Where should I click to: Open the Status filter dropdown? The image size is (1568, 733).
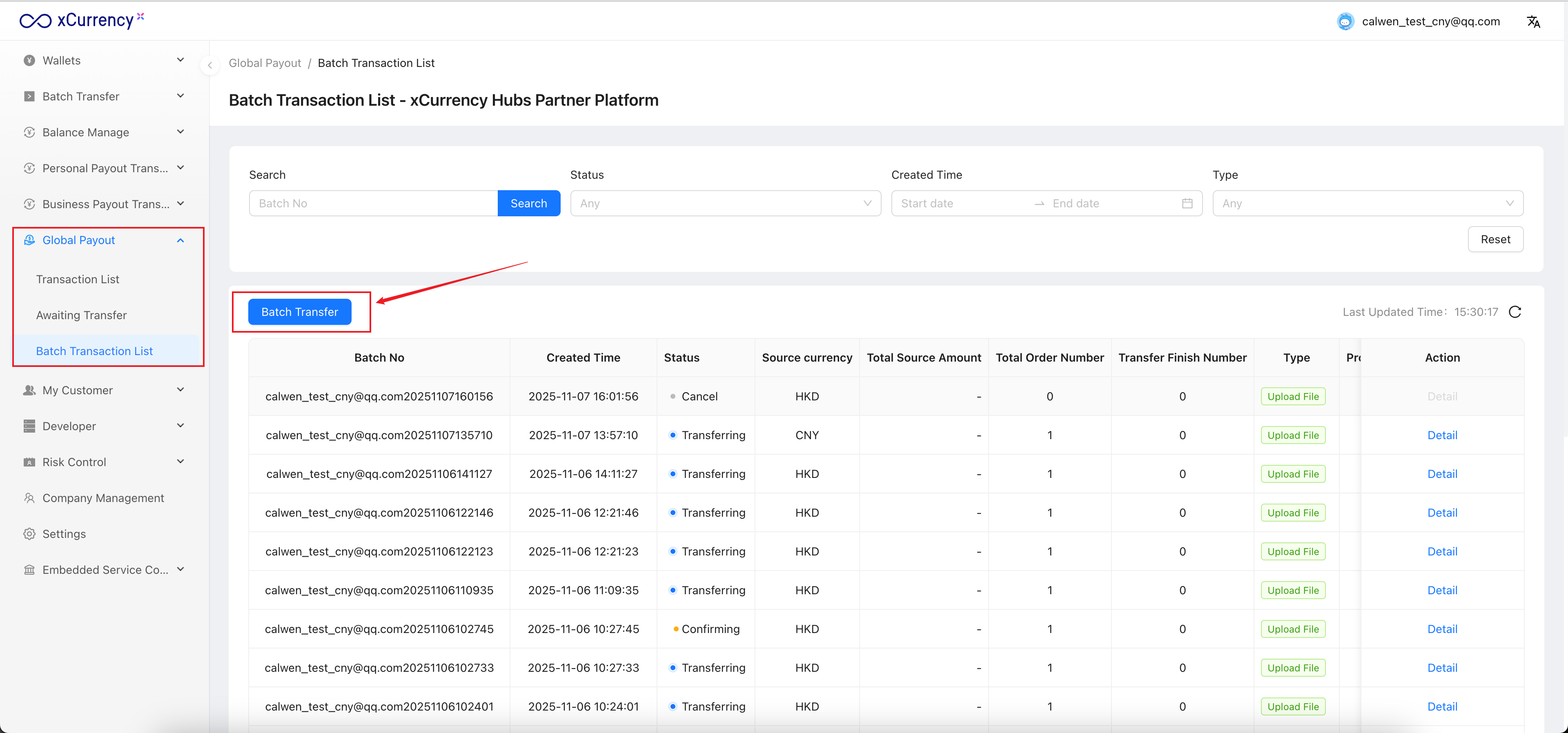point(725,204)
